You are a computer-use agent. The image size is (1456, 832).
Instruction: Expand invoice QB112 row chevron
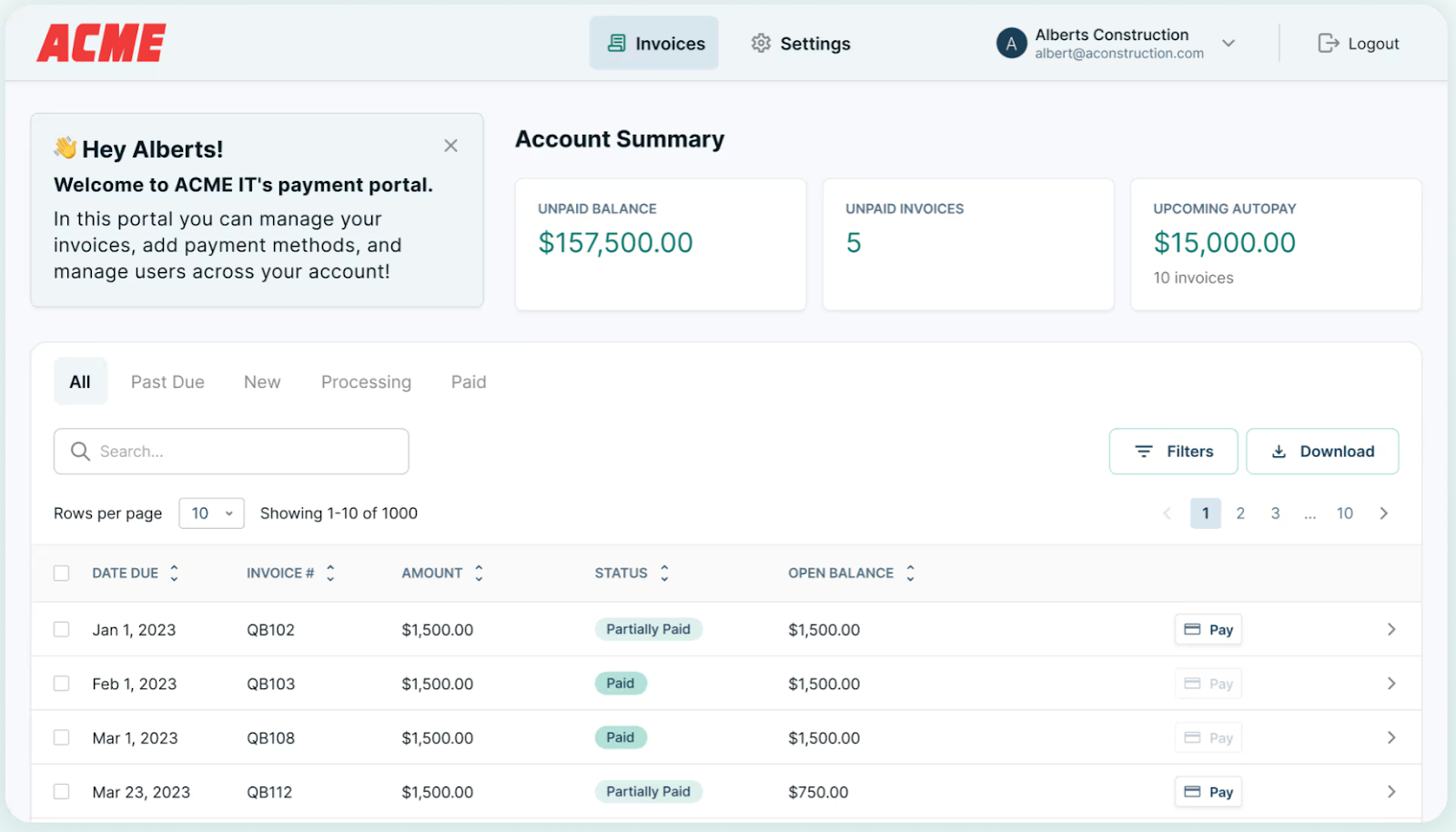[x=1391, y=792]
